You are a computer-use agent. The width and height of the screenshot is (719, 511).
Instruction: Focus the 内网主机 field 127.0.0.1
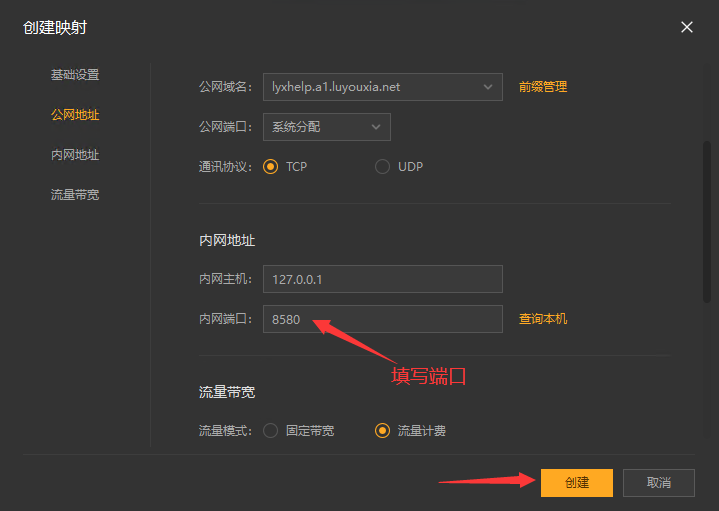pyautogui.click(x=383, y=279)
